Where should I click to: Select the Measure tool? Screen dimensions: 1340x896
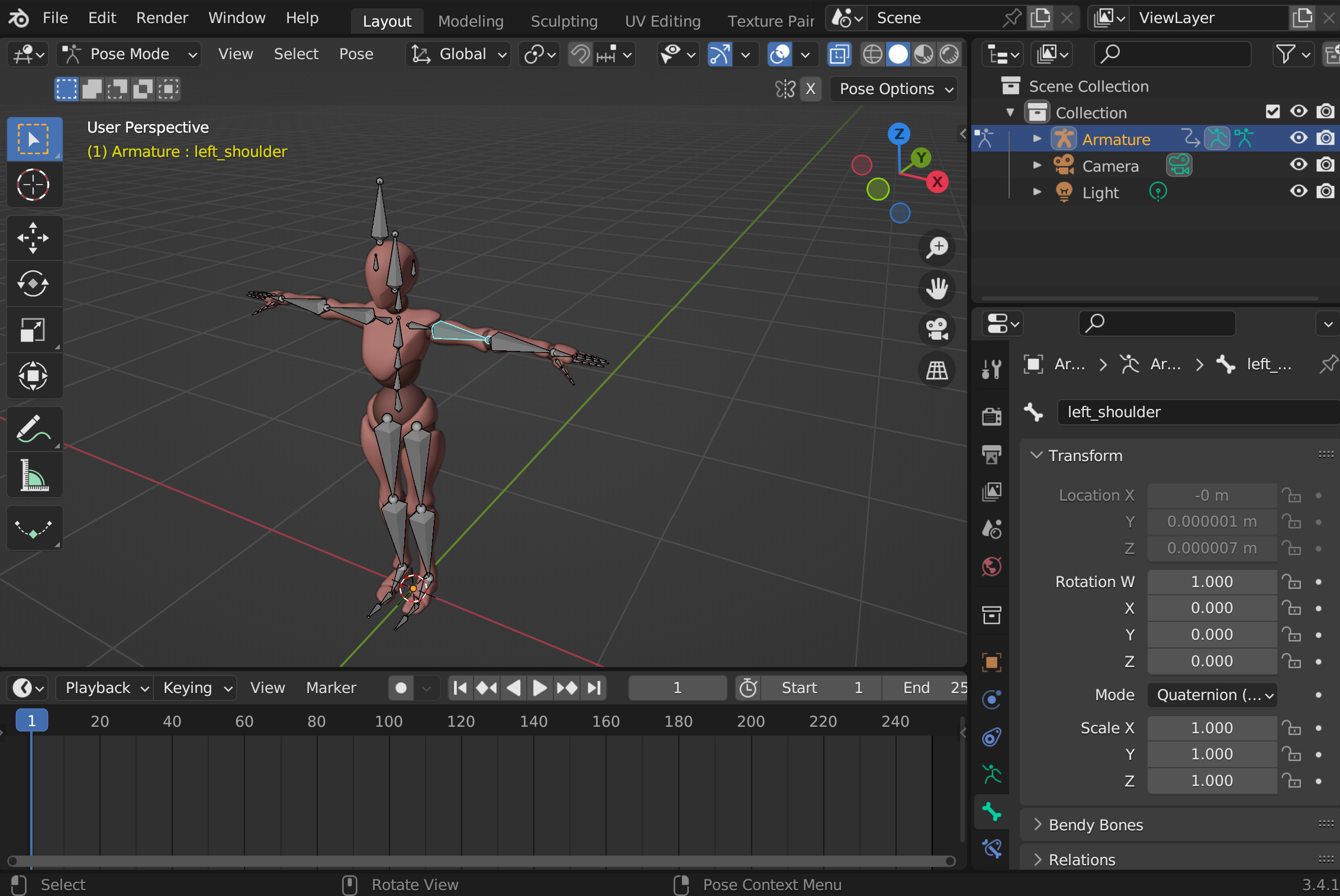33,475
